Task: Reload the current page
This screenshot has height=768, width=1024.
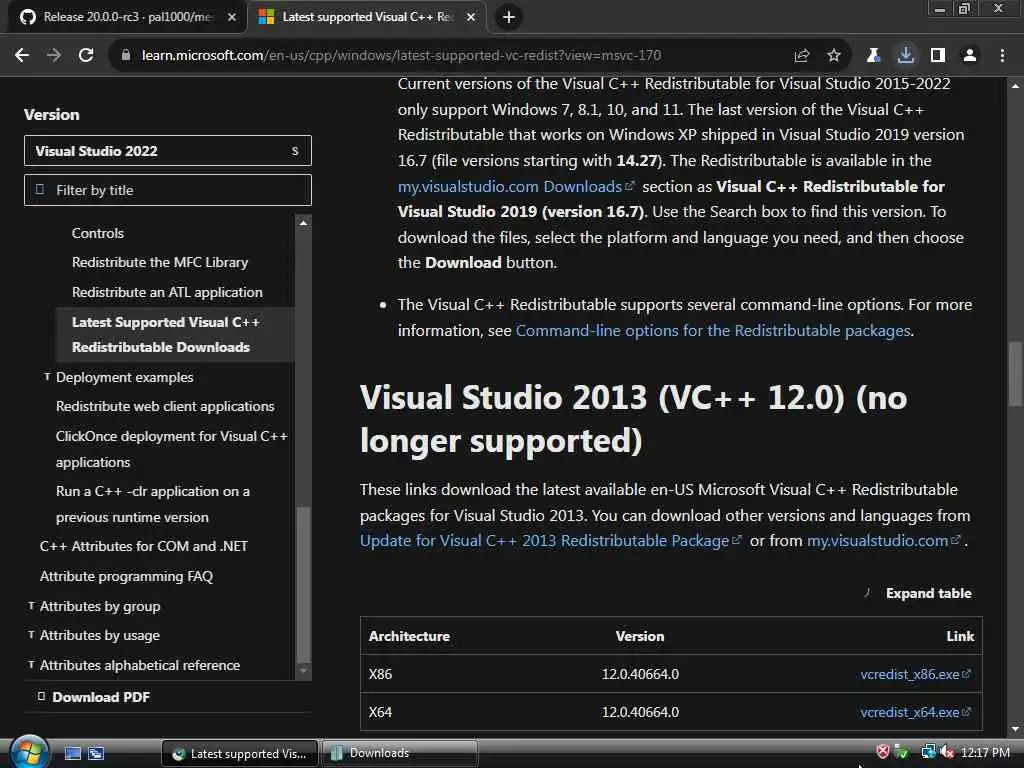Action: pos(86,56)
